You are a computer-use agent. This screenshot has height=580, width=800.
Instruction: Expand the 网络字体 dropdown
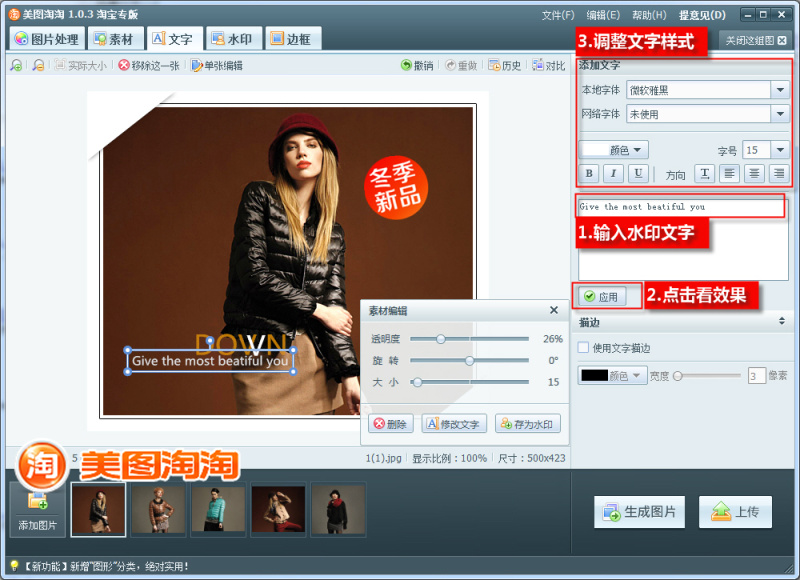click(x=780, y=114)
